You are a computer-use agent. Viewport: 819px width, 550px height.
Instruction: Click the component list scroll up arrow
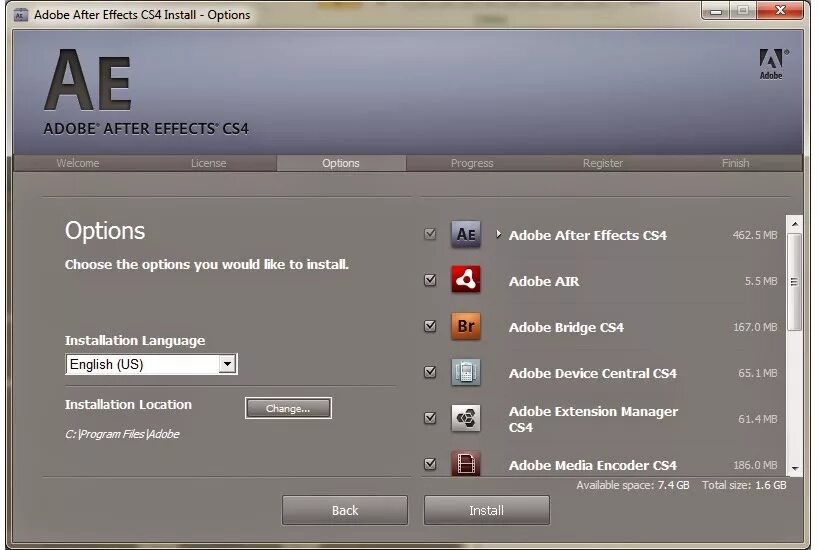794,224
